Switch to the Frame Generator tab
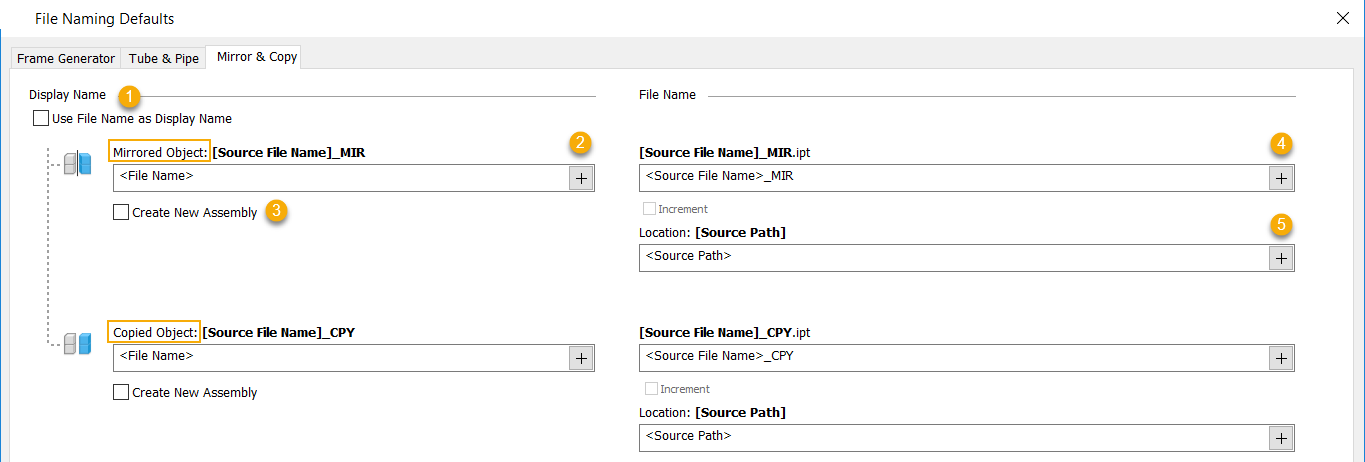This screenshot has height=462, width=1365. click(x=66, y=59)
